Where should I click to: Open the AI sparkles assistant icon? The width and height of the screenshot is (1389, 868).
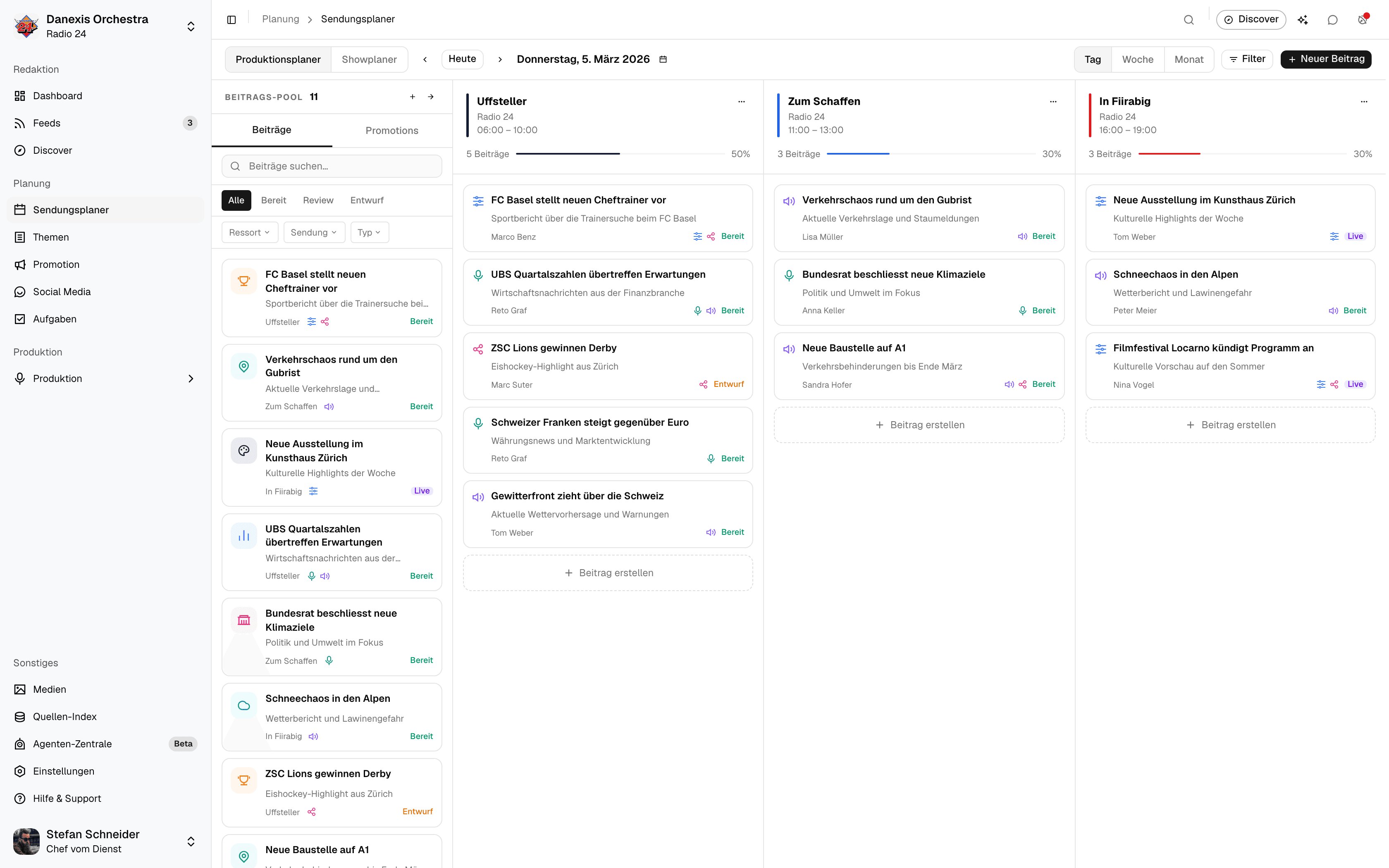(x=1303, y=19)
